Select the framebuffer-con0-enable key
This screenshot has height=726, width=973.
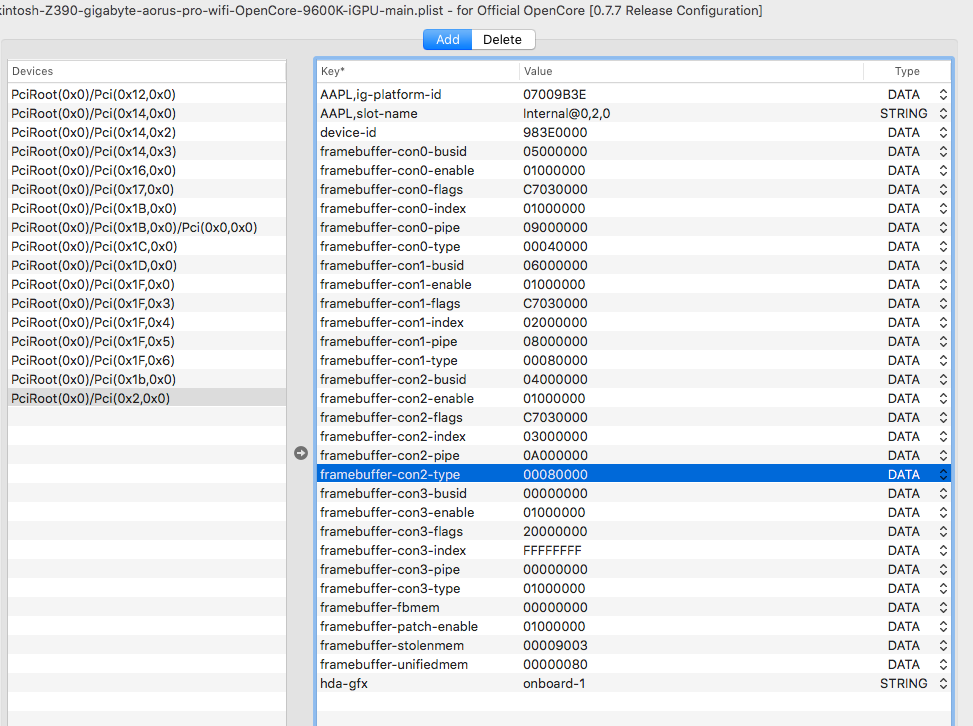click(x=397, y=170)
